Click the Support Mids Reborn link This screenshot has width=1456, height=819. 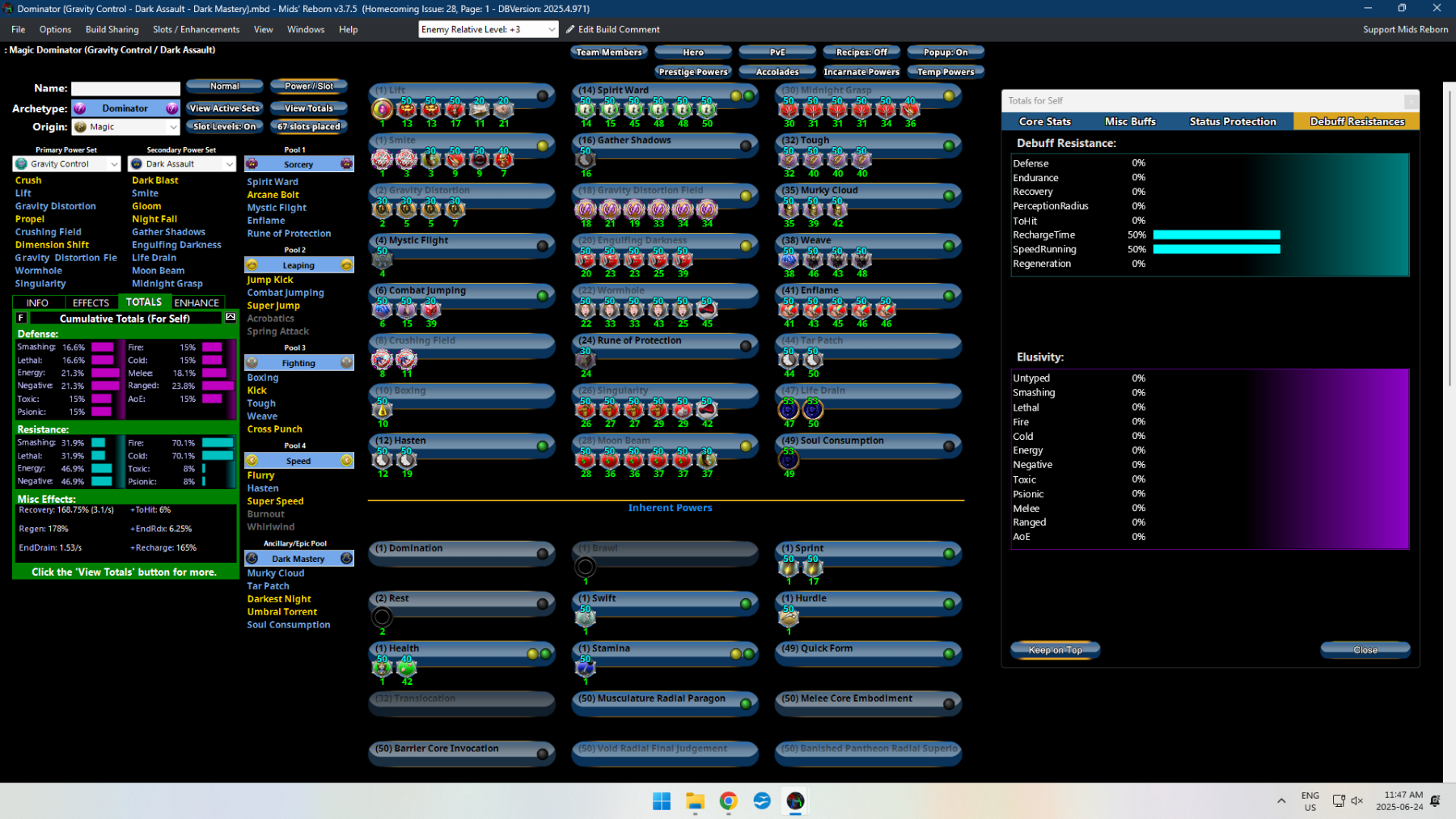click(x=1406, y=29)
